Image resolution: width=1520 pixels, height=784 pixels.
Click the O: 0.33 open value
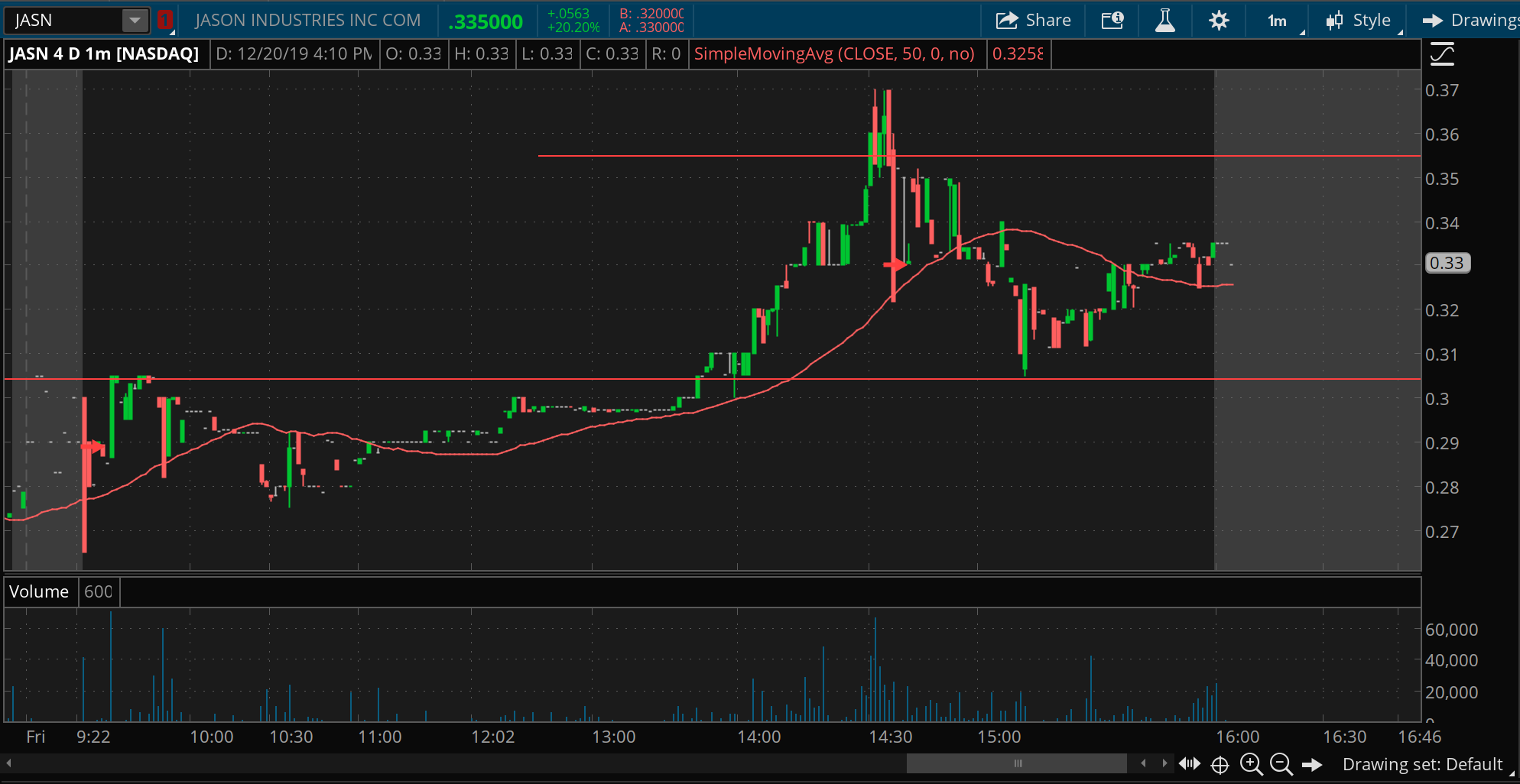(x=413, y=54)
